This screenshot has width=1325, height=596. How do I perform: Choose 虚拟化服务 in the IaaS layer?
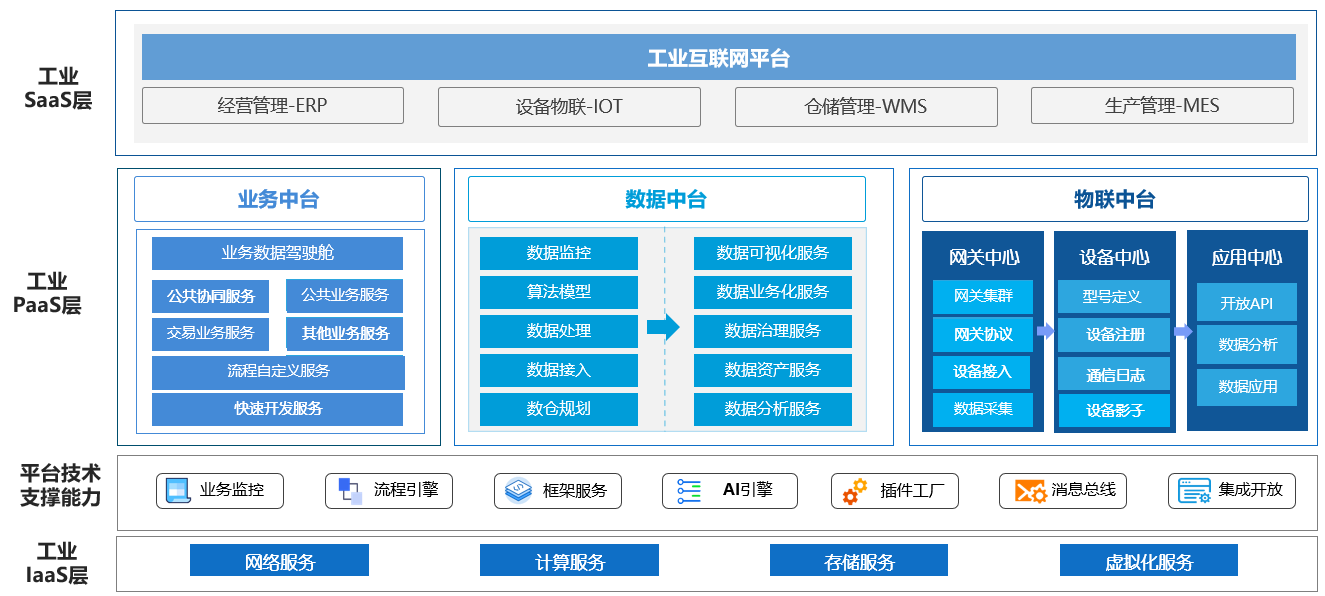pyautogui.click(x=1148, y=561)
